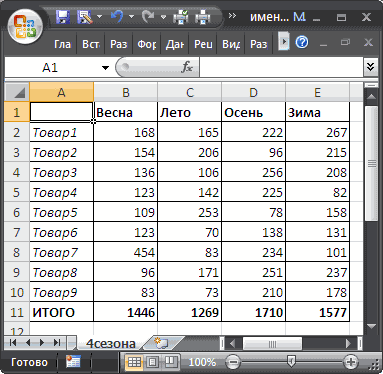Switch to Page Break Preview view
The height and width of the screenshot is (374, 383).
pos(171,362)
